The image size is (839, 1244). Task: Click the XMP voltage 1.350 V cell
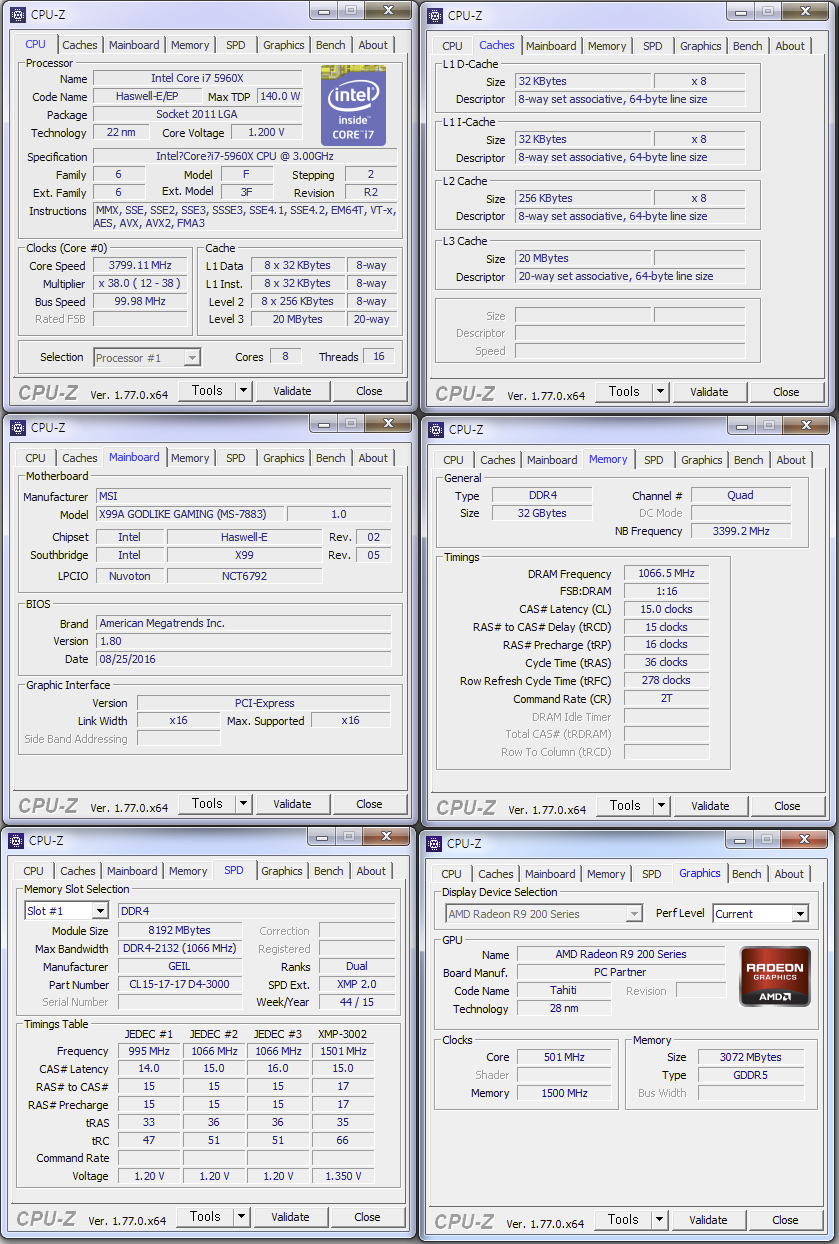pyautogui.click(x=343, y=1176)
